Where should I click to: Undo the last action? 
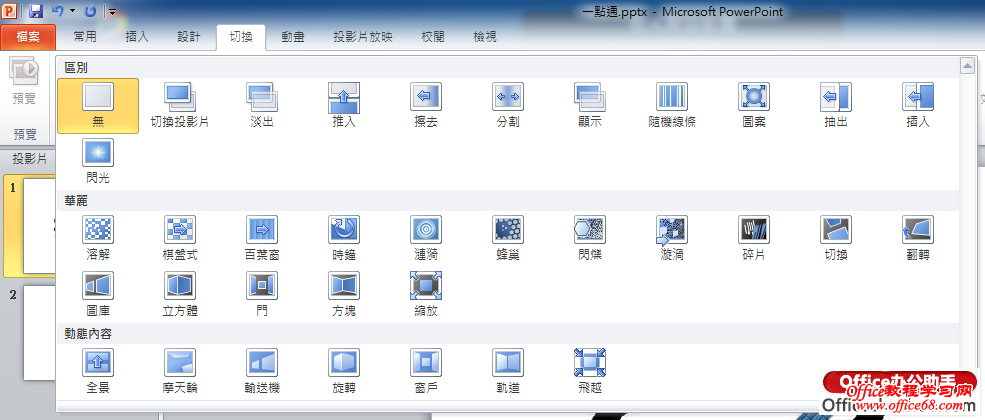[58, 11]
